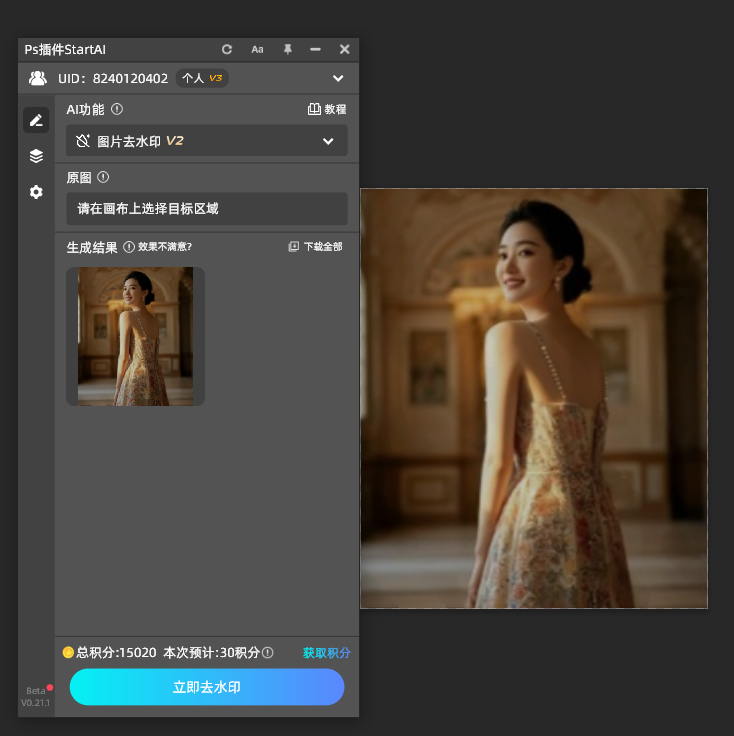The width and height of the screenshot is (734, 736).
Task: Open the layers stack icon in sidebar
Action: pyautogui.click(x=36, y=156)
